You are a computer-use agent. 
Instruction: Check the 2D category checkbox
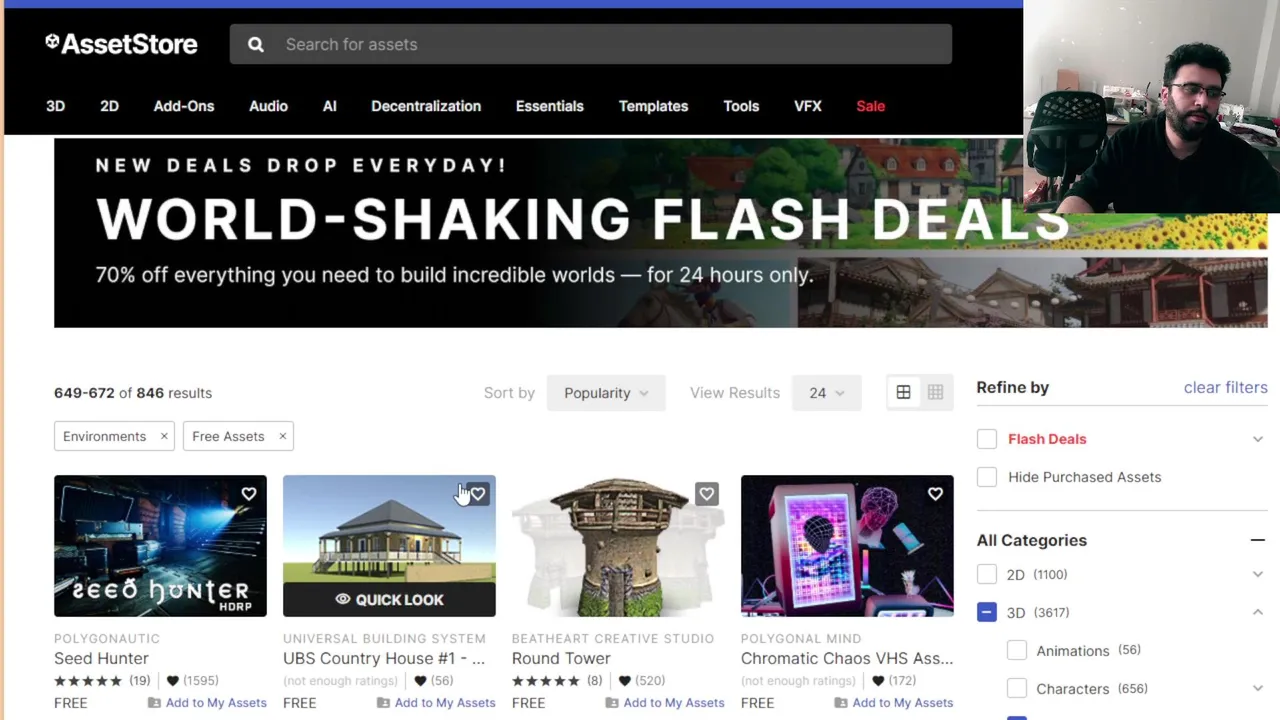click(987, 574)
